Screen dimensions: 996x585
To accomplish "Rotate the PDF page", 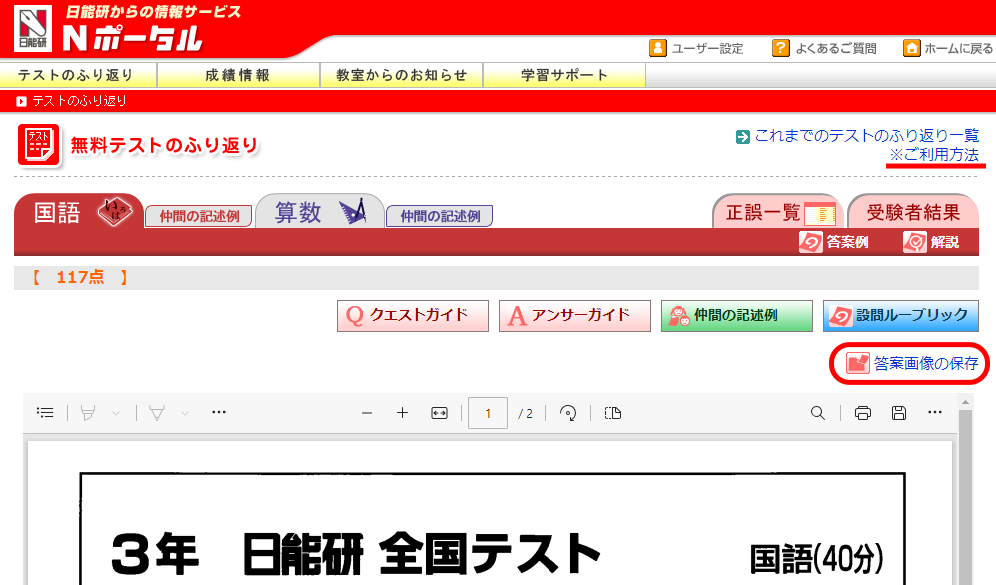I will (x=568, y=413).
